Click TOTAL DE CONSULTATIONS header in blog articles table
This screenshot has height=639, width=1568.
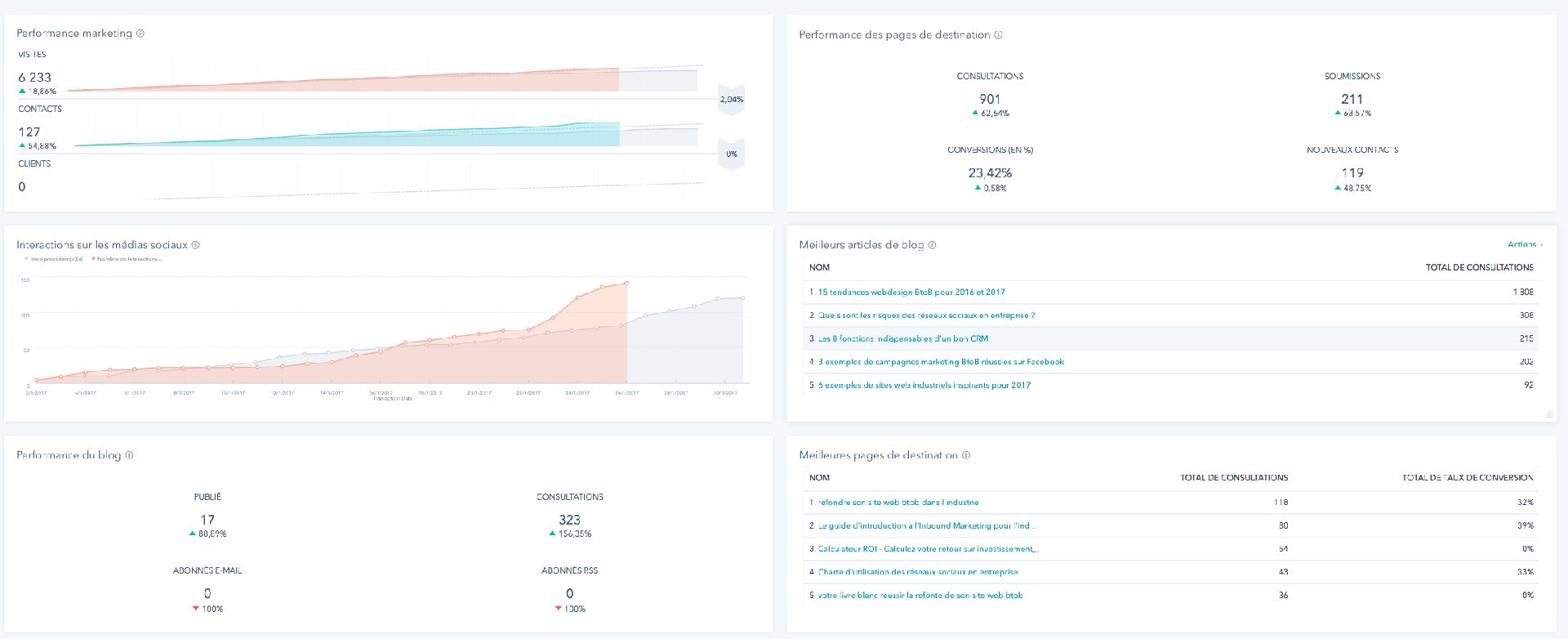tap(1479, 267)
